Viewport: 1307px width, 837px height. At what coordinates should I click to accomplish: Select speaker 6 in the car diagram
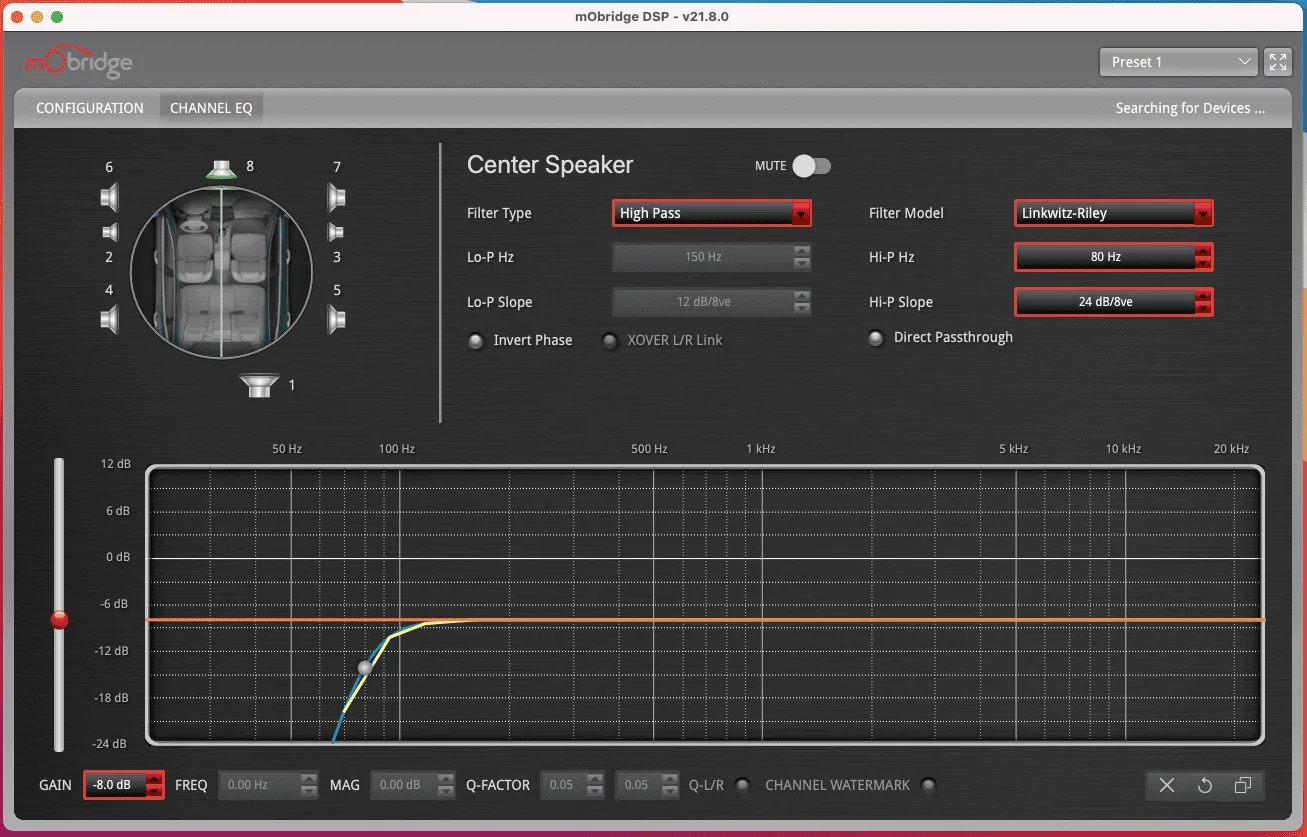pos(110,196)
